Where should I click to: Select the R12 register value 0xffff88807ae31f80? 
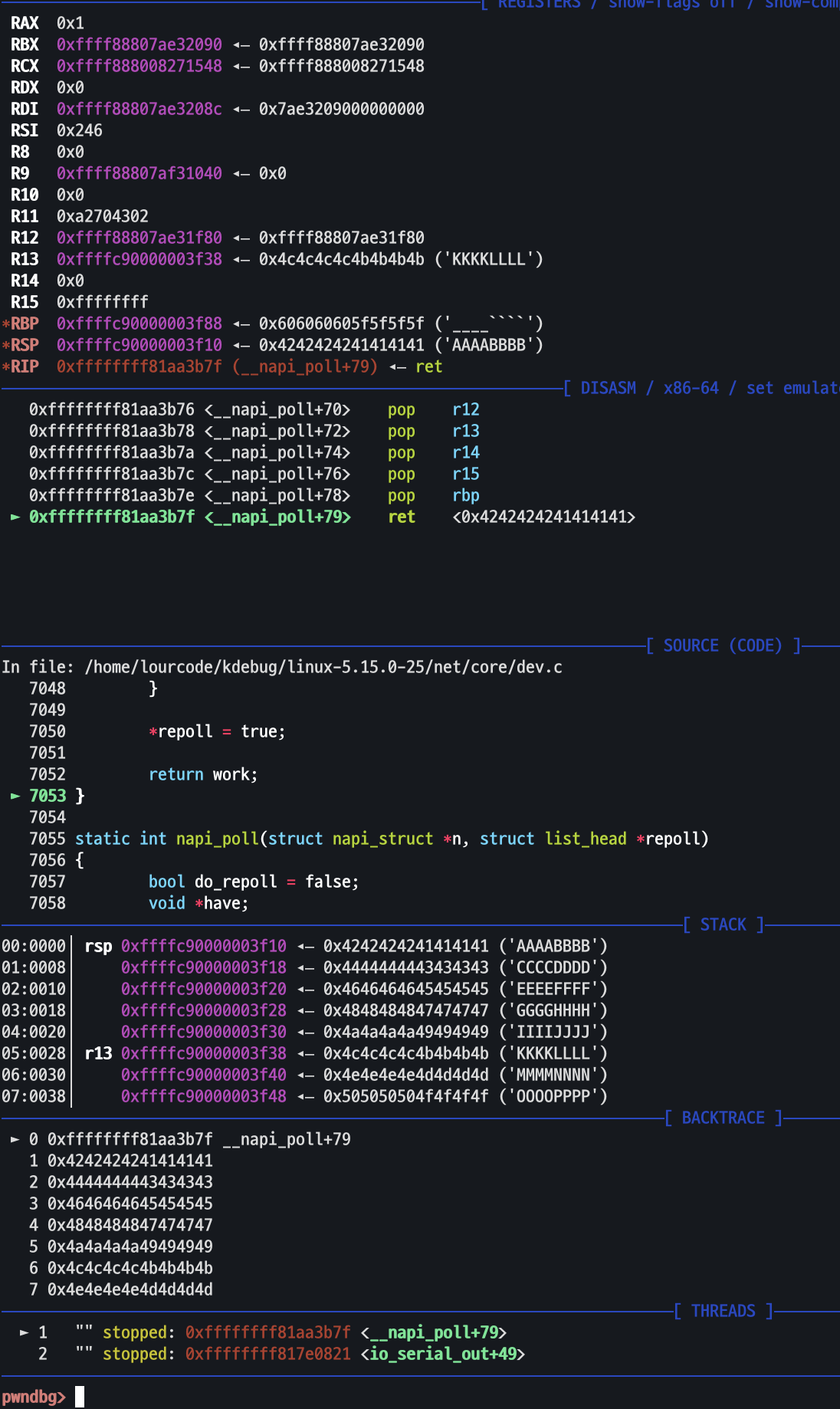coord(139,238)
